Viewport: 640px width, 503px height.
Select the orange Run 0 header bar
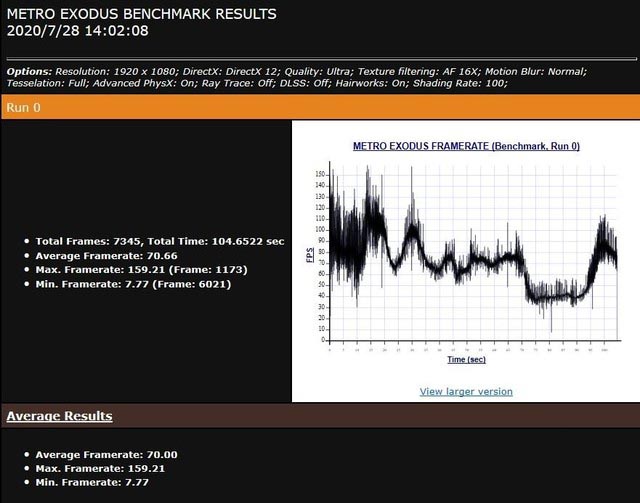pyautogui.click(x=320, y=107)
